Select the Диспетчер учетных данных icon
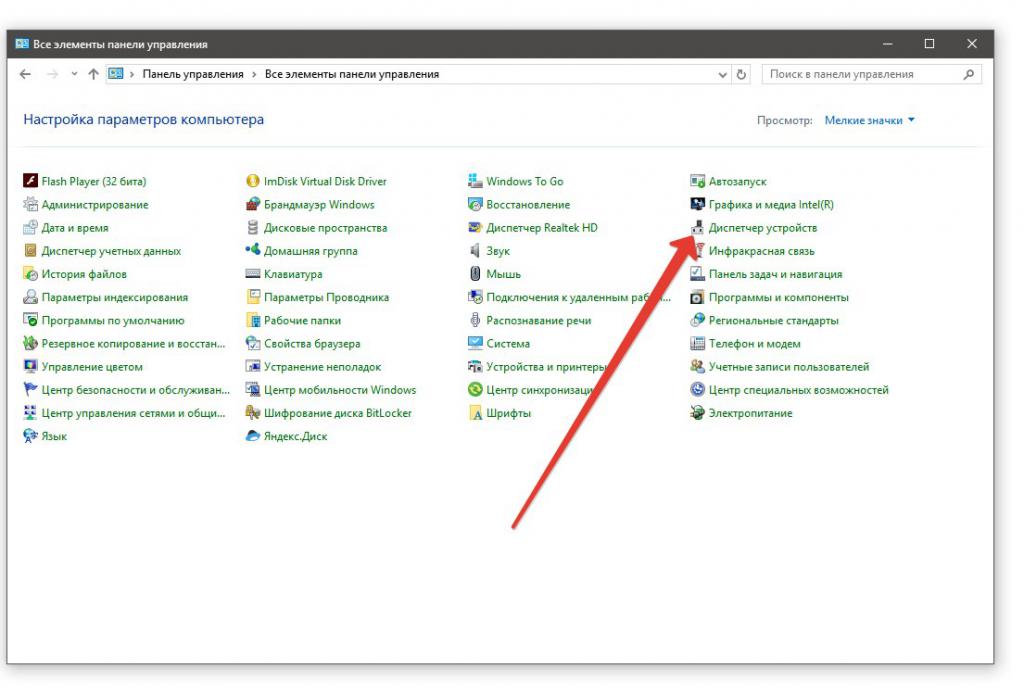This screenshot has width=1024, height=694. [x=30, y=251]
